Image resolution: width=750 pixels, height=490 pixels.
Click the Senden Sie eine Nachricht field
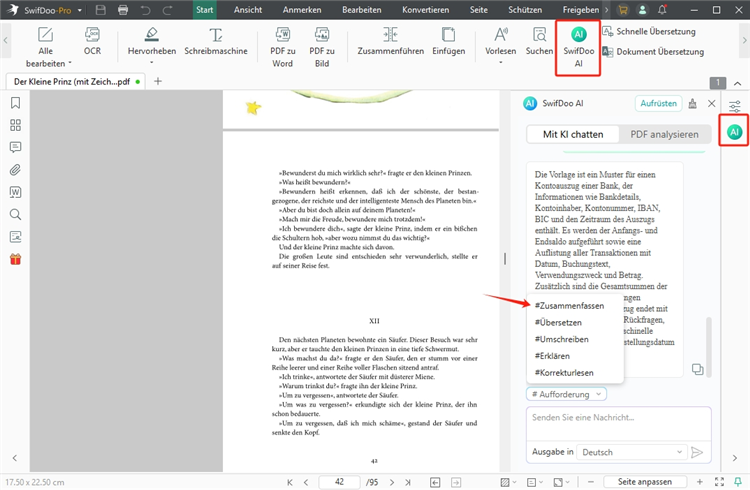pyautogui.click(x=618, y=423)
